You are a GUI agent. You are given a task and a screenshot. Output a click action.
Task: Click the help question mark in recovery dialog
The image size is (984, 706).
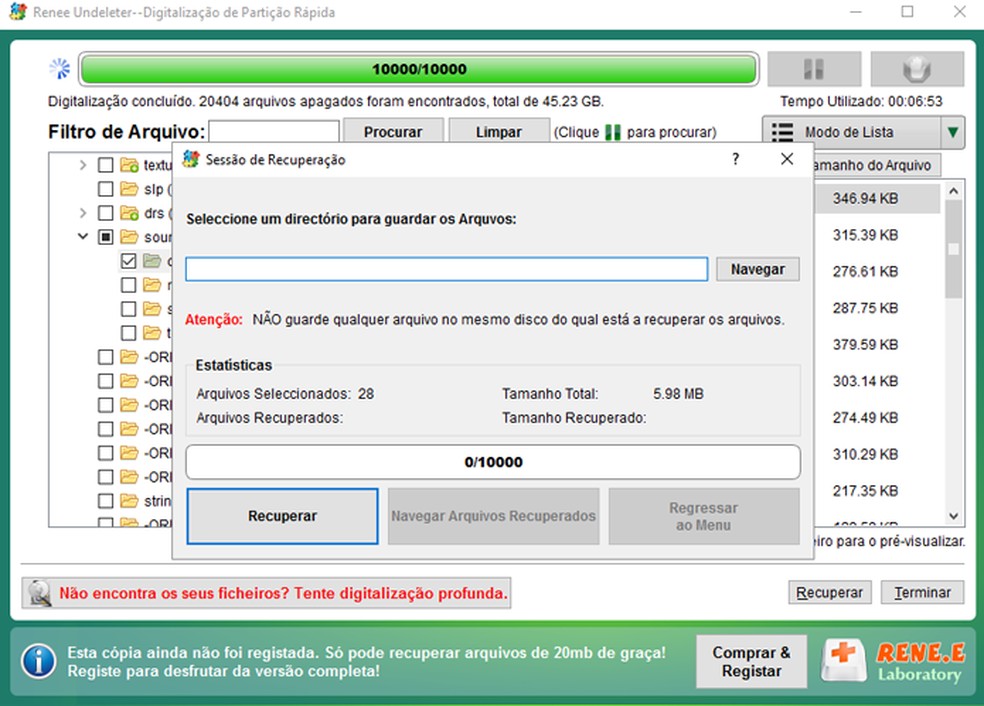point(735,159)
